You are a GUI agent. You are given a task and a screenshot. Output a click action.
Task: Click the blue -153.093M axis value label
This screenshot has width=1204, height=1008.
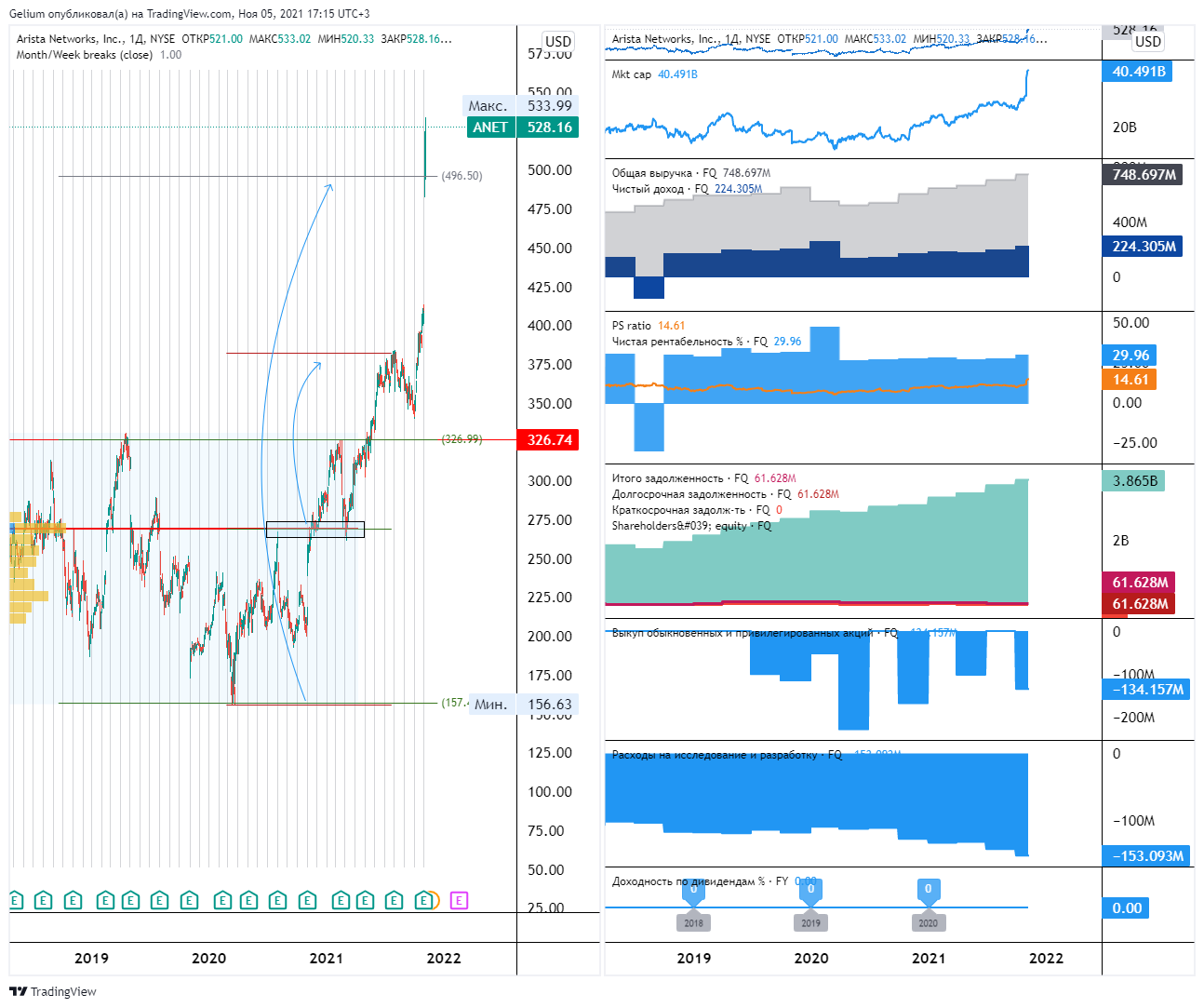[1146, 856]
